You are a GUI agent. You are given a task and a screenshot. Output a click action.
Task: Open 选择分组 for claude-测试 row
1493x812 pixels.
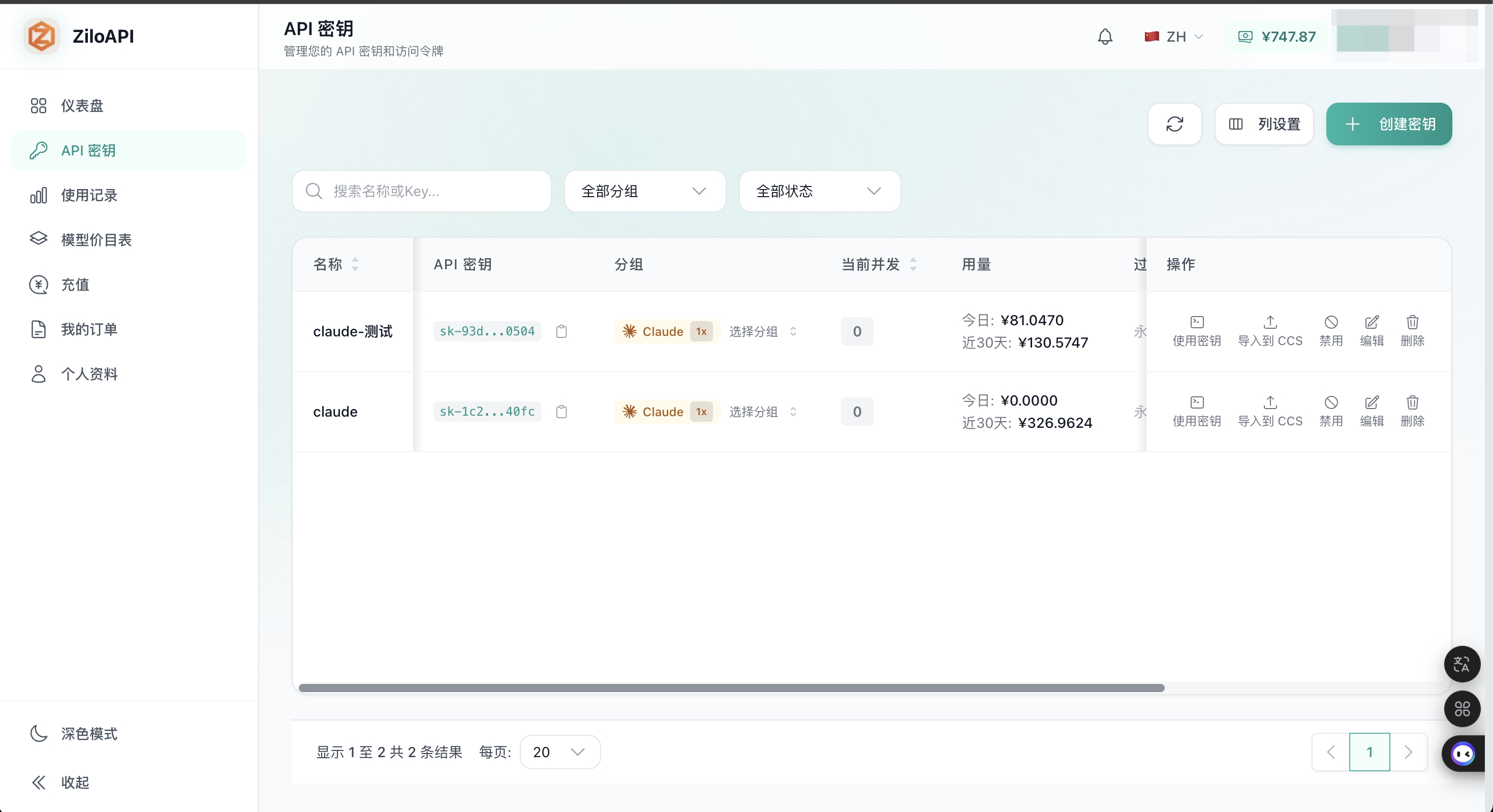pos(763,331)
